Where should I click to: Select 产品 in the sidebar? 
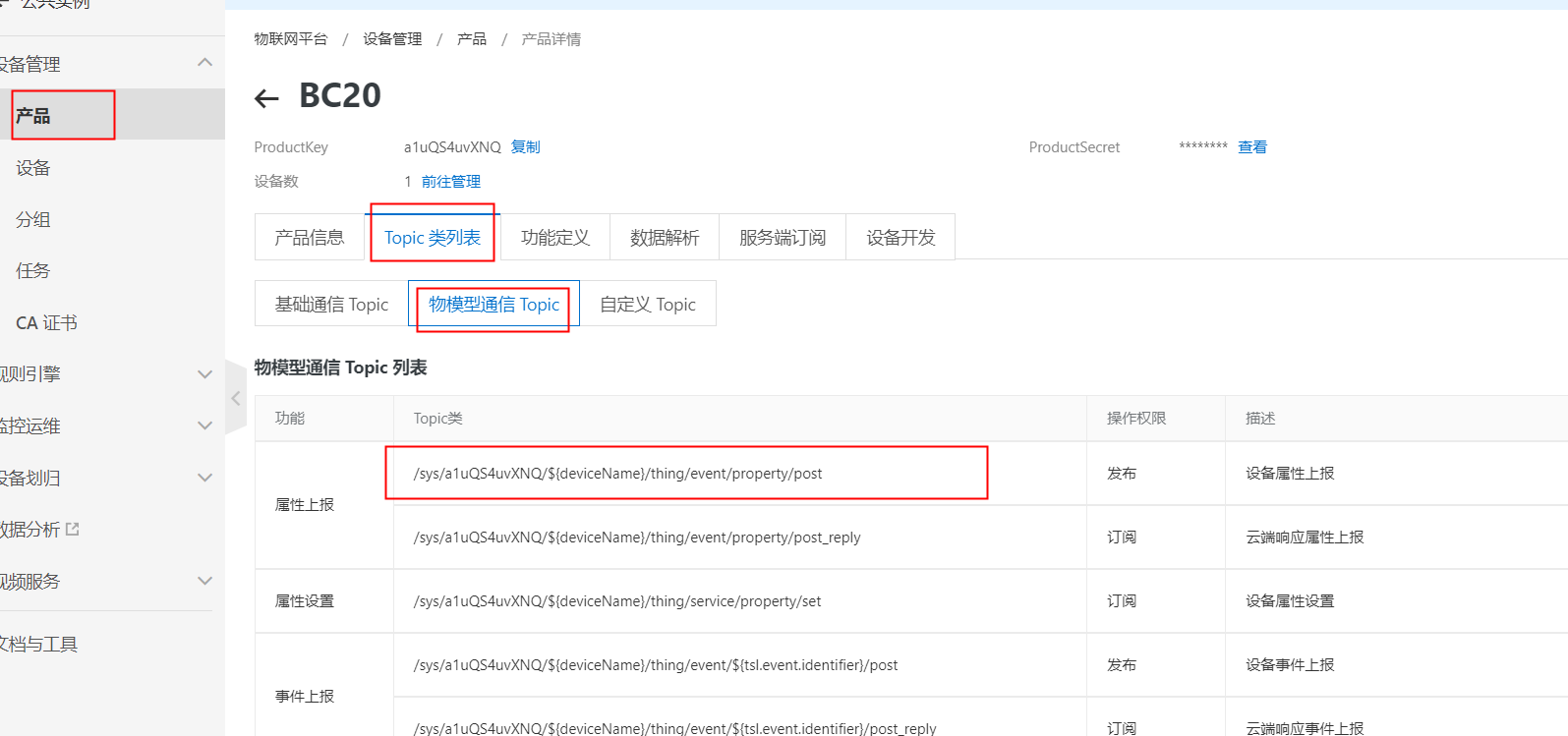click(x=112, y=115)
